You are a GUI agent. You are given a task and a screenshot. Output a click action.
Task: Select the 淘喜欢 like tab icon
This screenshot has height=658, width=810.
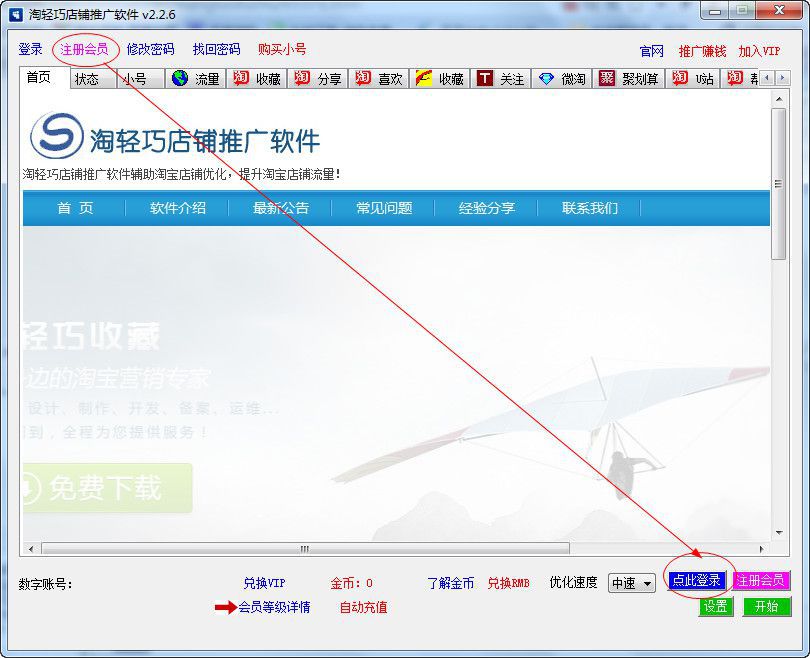tap(362, 79)
